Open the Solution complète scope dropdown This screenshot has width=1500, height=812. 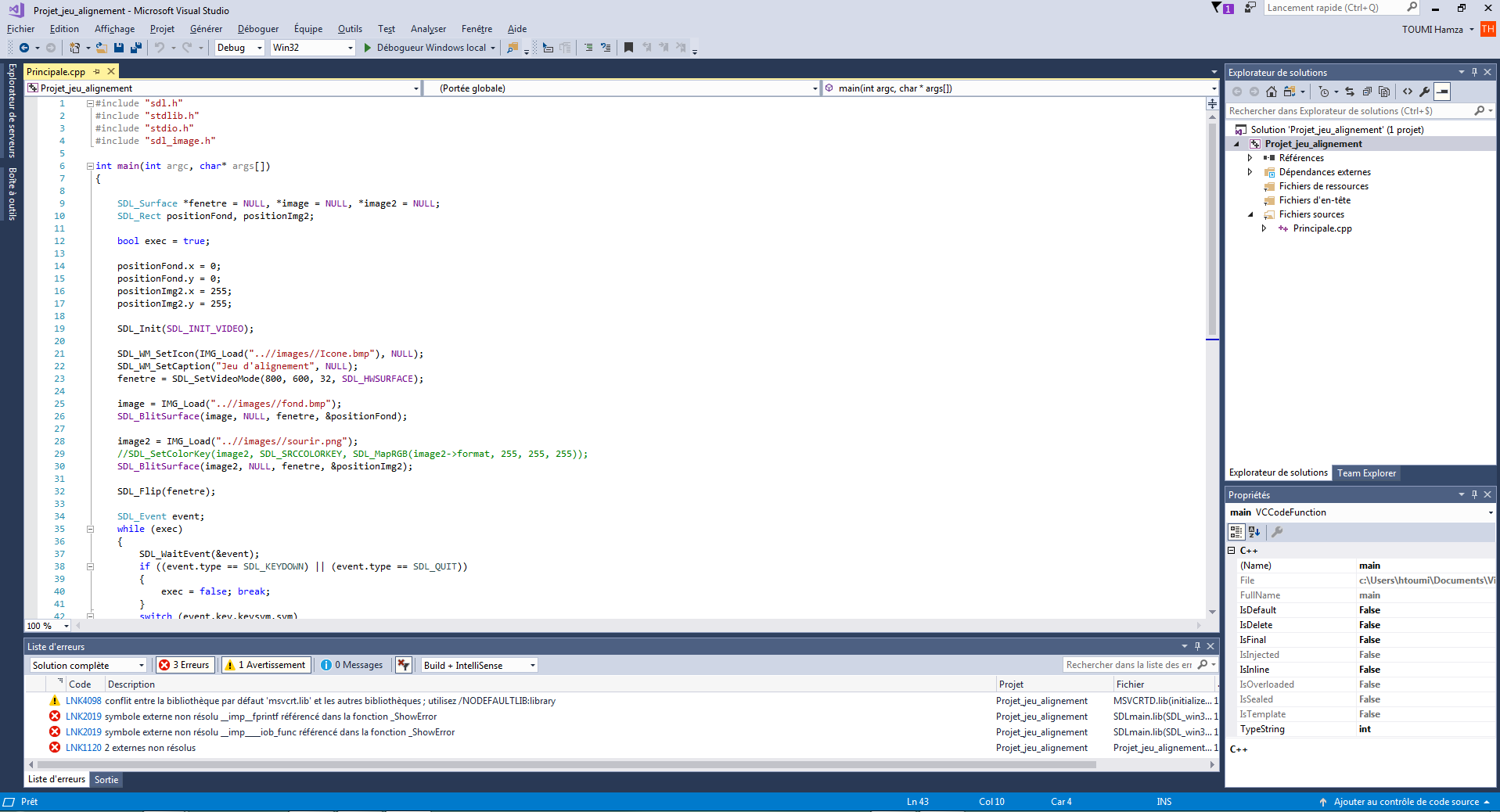pyautogui.click(x=88, y=666)
